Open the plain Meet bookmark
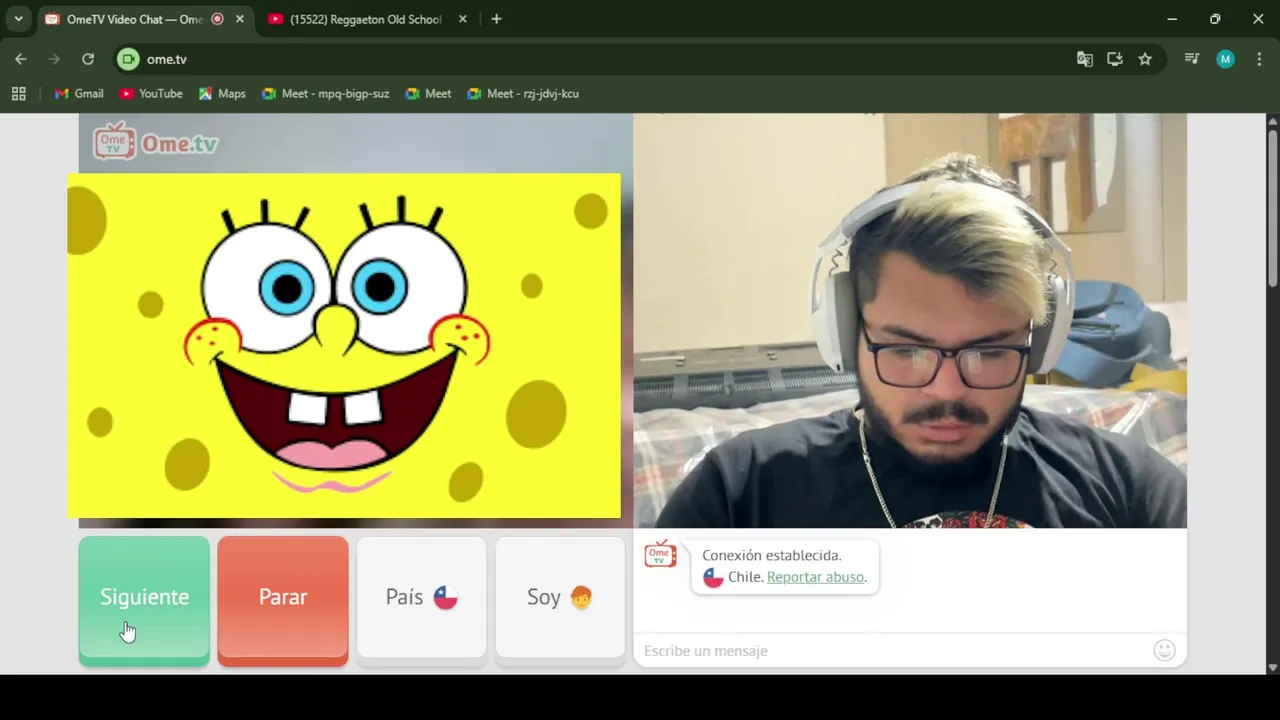This screenshot has height=720, width=1280. pyautogui.click(x=428, y=94)
